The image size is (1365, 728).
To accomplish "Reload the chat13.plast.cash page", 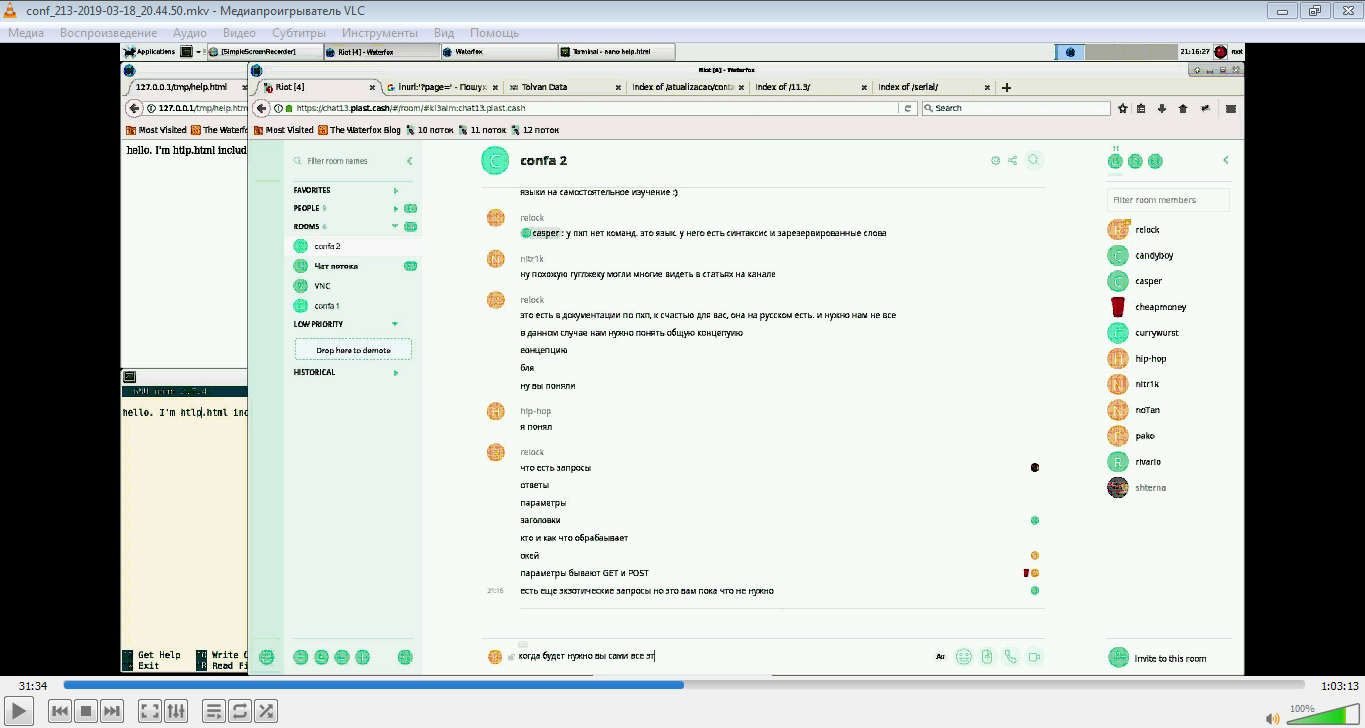I will (908, 108).
